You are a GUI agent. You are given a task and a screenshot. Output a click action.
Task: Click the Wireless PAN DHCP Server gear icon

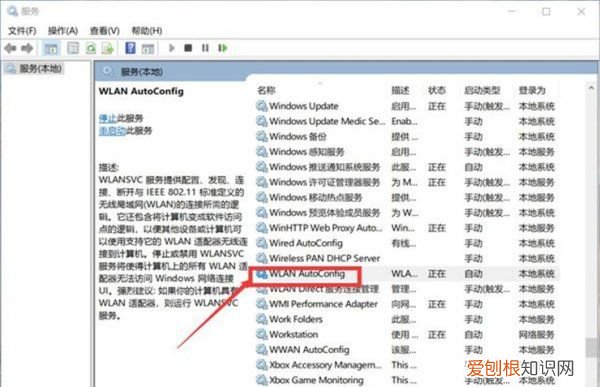(x=262, y=258)
